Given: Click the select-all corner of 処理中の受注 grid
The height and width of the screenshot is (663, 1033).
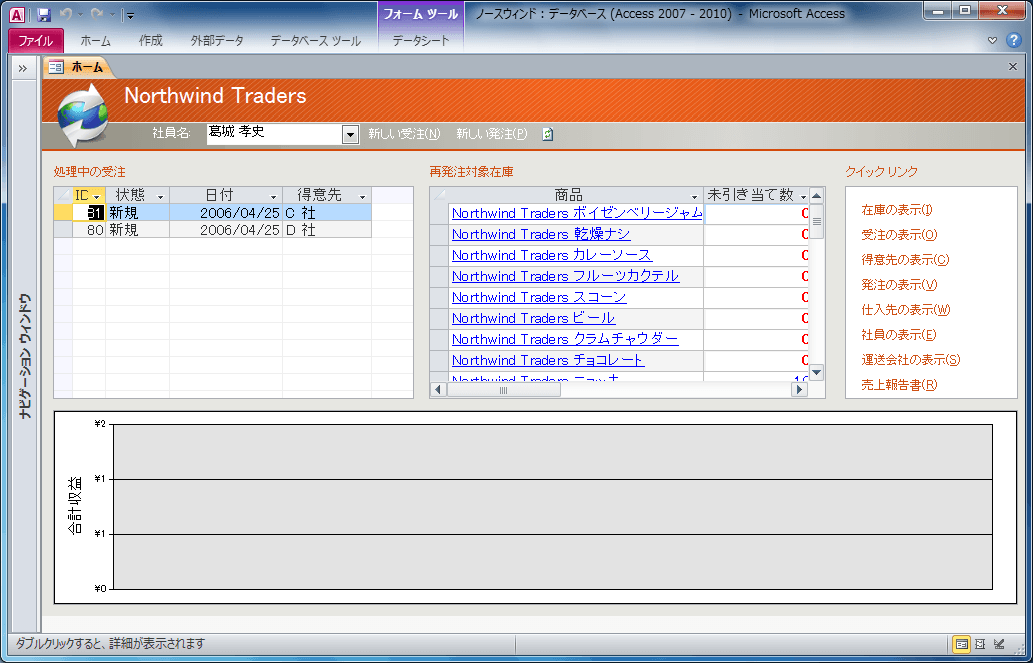Looking at the screenshot, I should 63,195.
